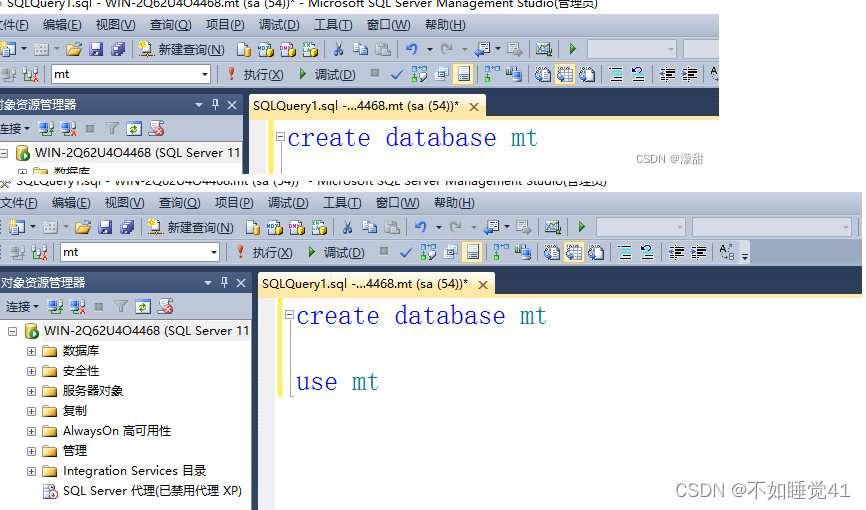Screen dimensions: 866x510
Task: Open the 视图(V) menu in lower window
Action: (124, 203)
